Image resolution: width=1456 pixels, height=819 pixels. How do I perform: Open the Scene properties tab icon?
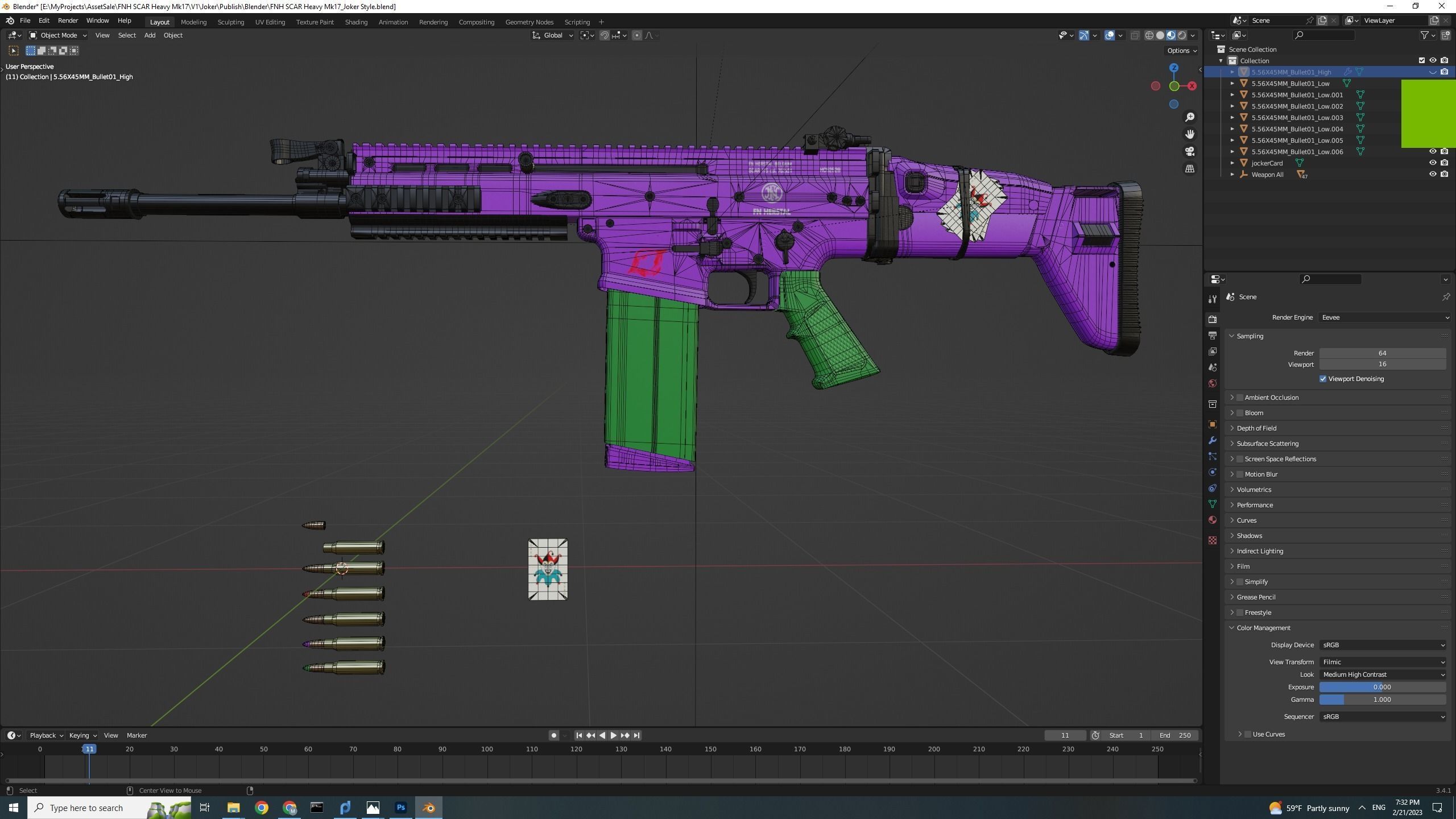coord(1212,367)
